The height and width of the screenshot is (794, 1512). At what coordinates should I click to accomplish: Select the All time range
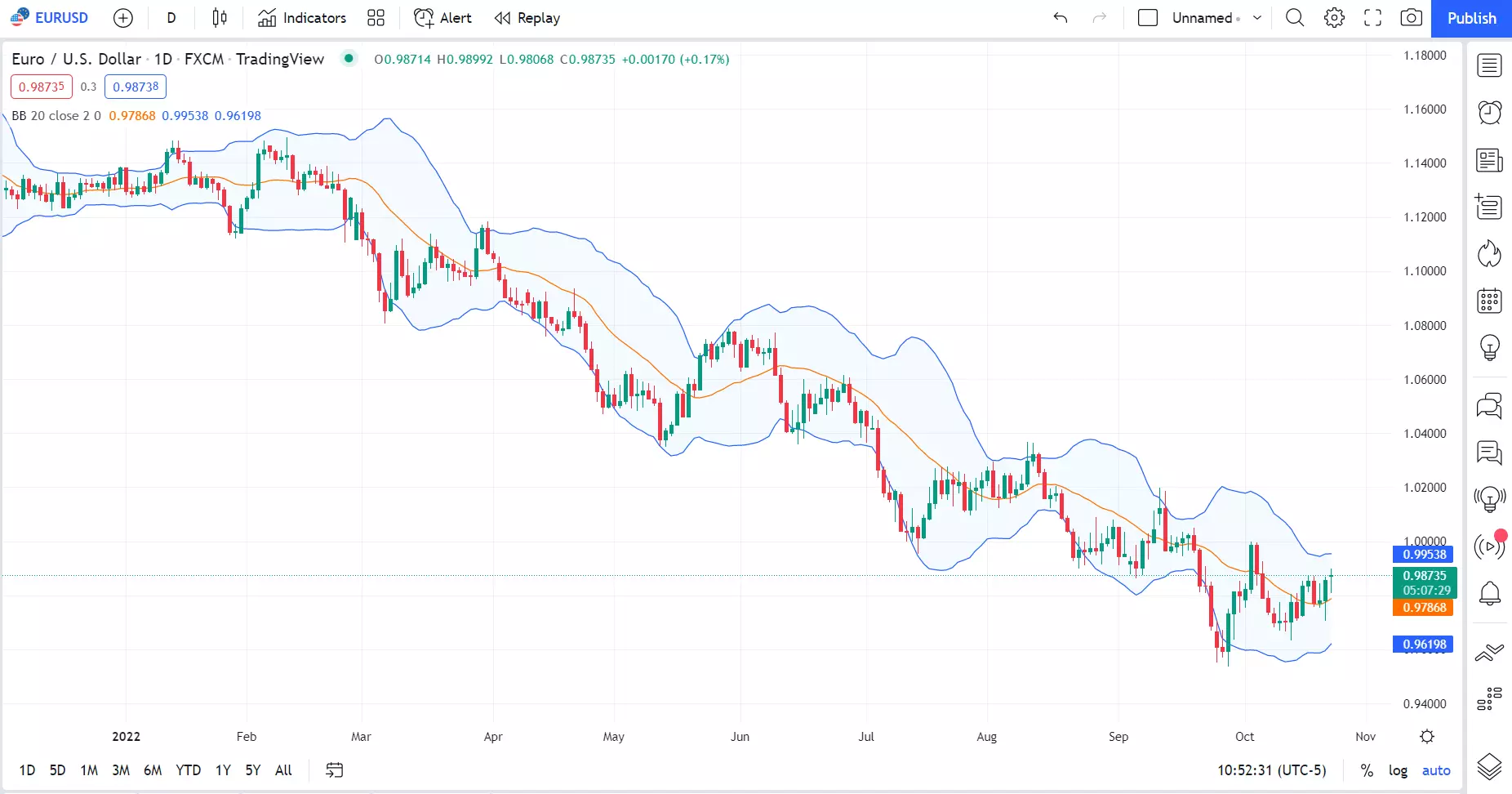point(283,770)
